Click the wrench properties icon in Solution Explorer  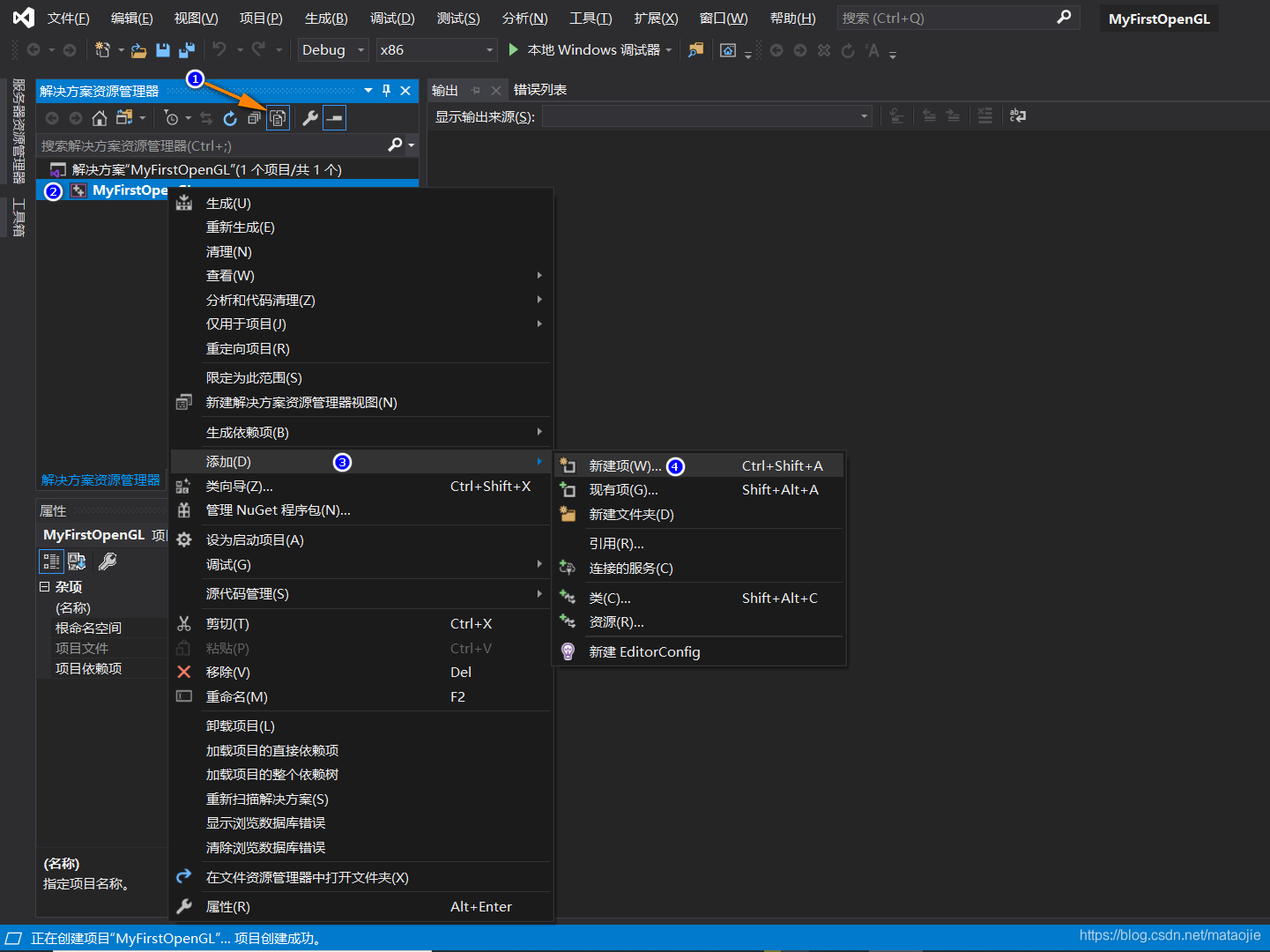310,118
